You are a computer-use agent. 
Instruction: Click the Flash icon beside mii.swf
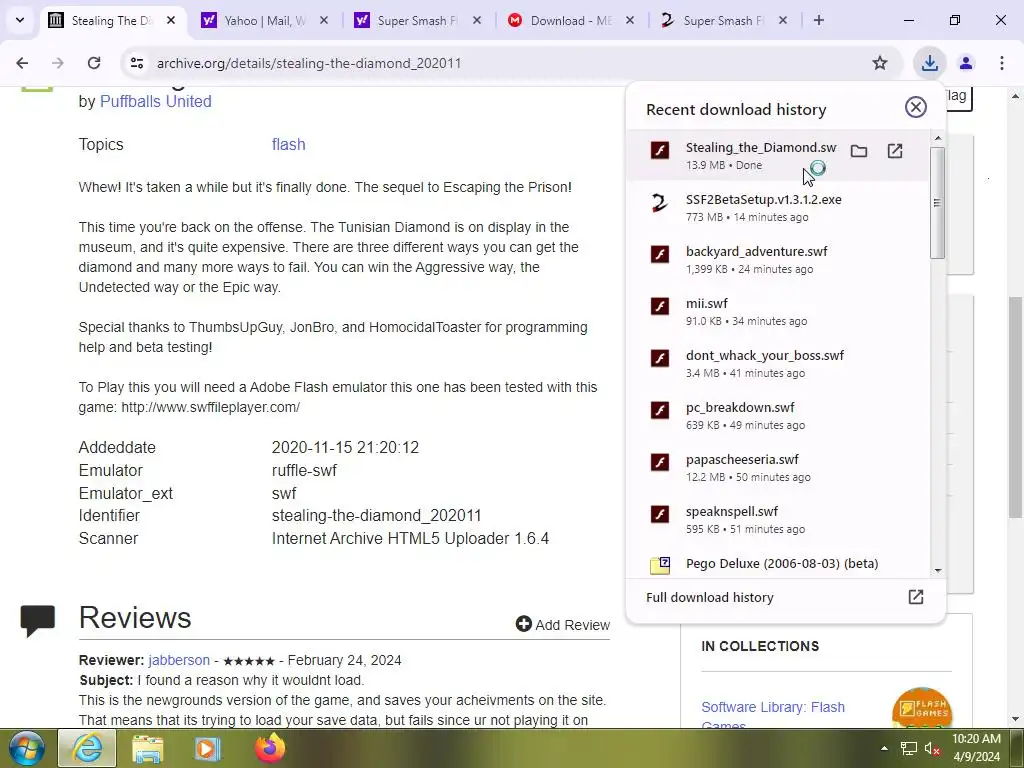660,306
